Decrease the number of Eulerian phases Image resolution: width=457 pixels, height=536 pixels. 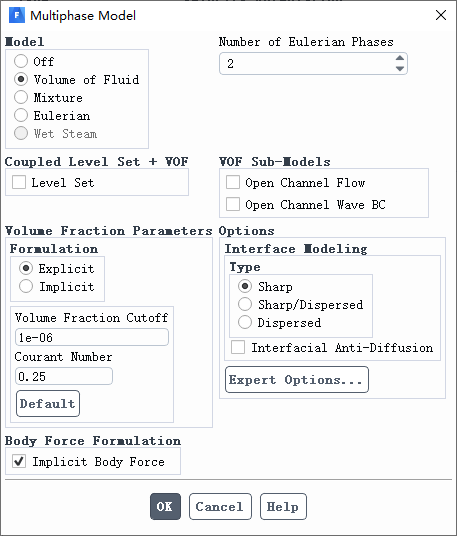tap(400, 68)
